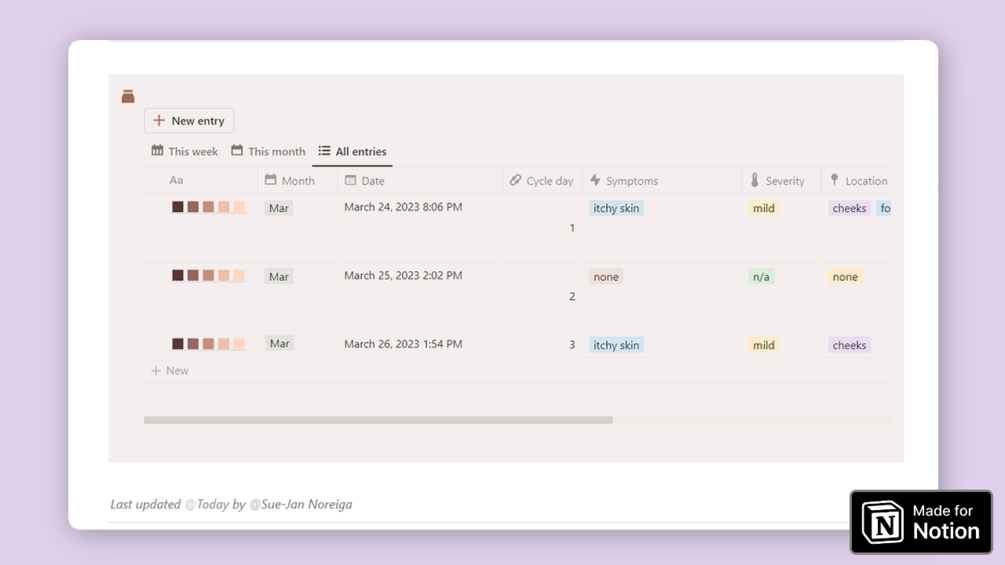1005x565 pixels.
Task: Click itchy skin tag in March 24 row
Action: [x=616, y=208]
